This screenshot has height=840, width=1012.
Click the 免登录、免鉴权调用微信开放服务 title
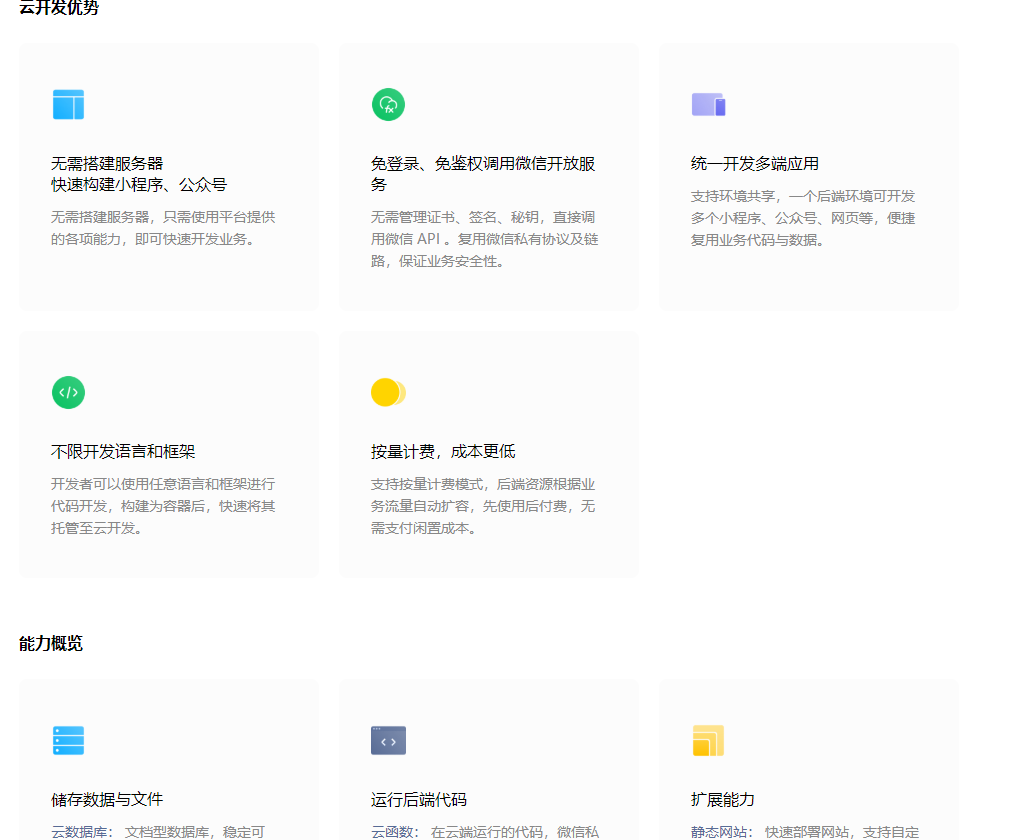tap(483, 174)
